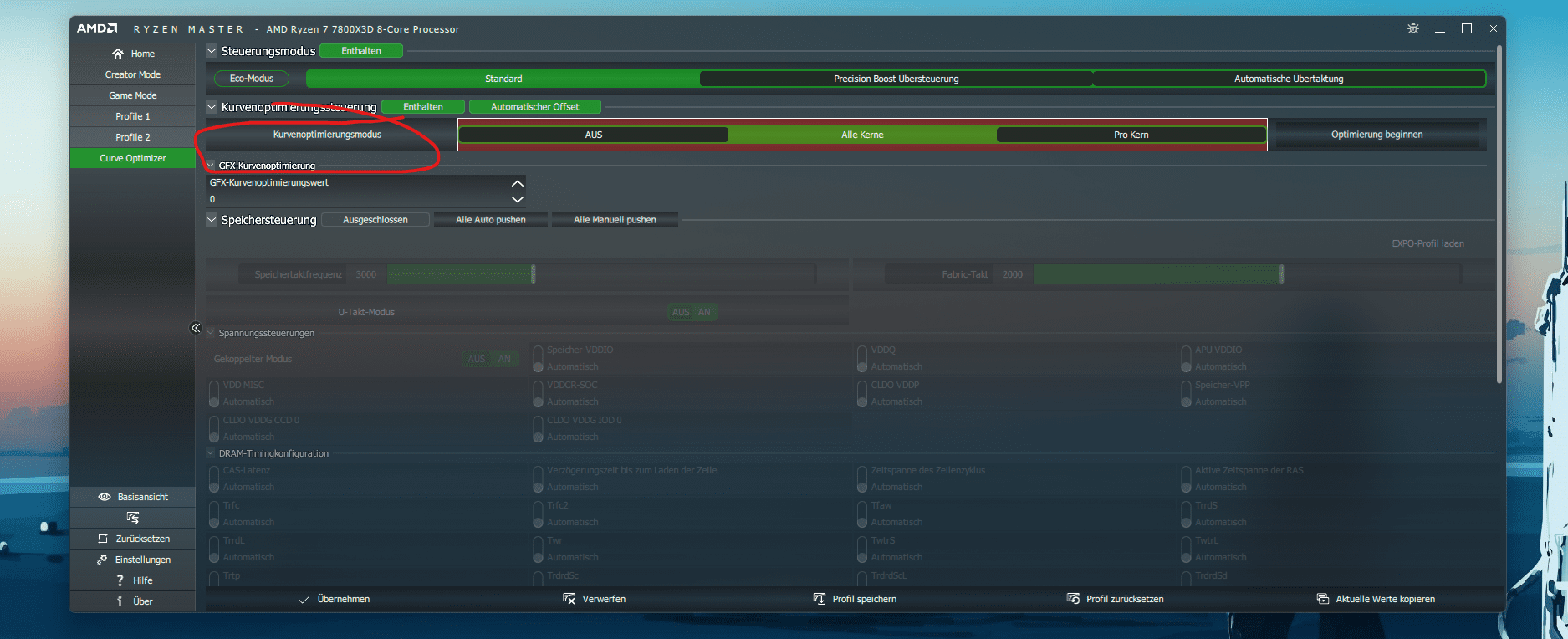Click the Verwerfen button label
The width and height of the screenshot is (1568, 639).
click(604, 599)
